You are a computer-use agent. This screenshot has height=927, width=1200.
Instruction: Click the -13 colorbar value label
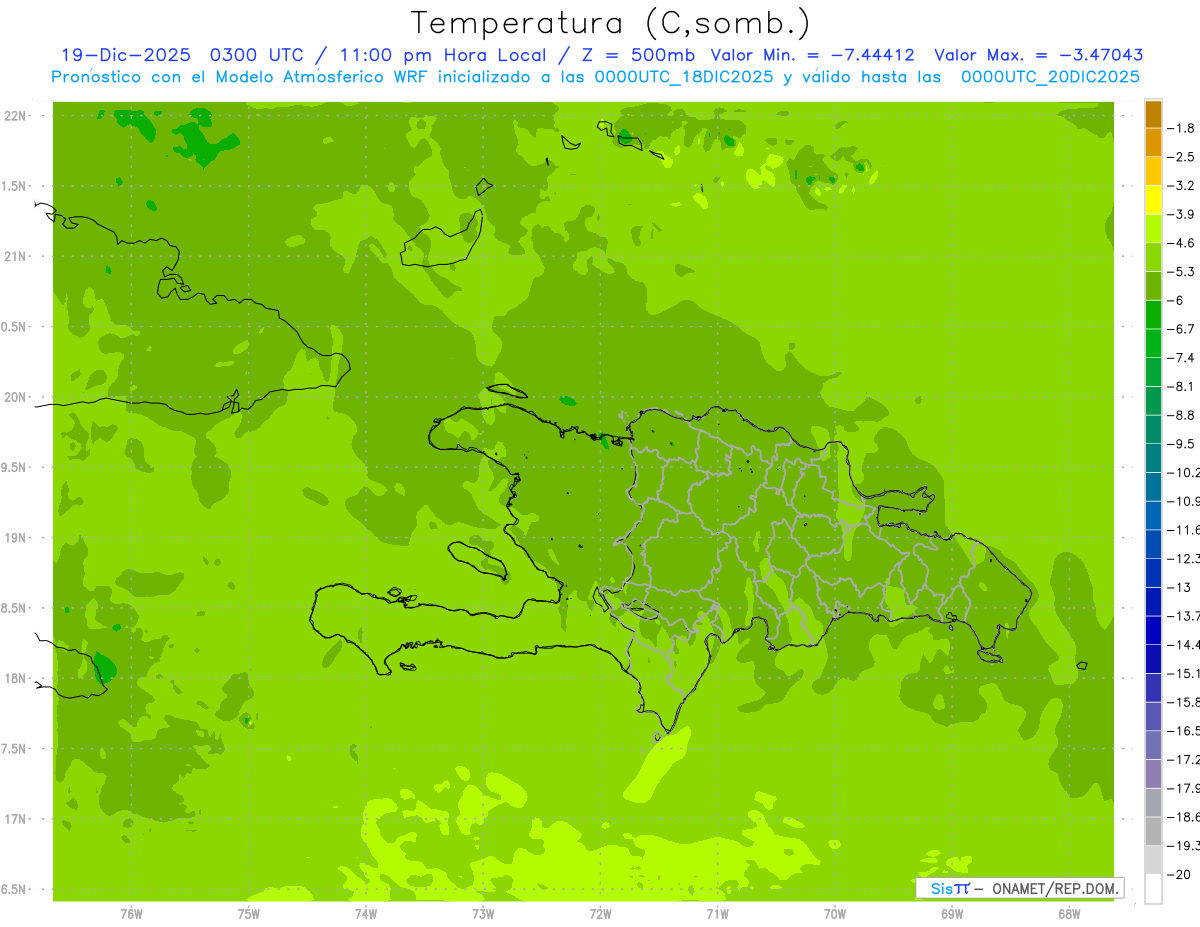coord(1178,587)
